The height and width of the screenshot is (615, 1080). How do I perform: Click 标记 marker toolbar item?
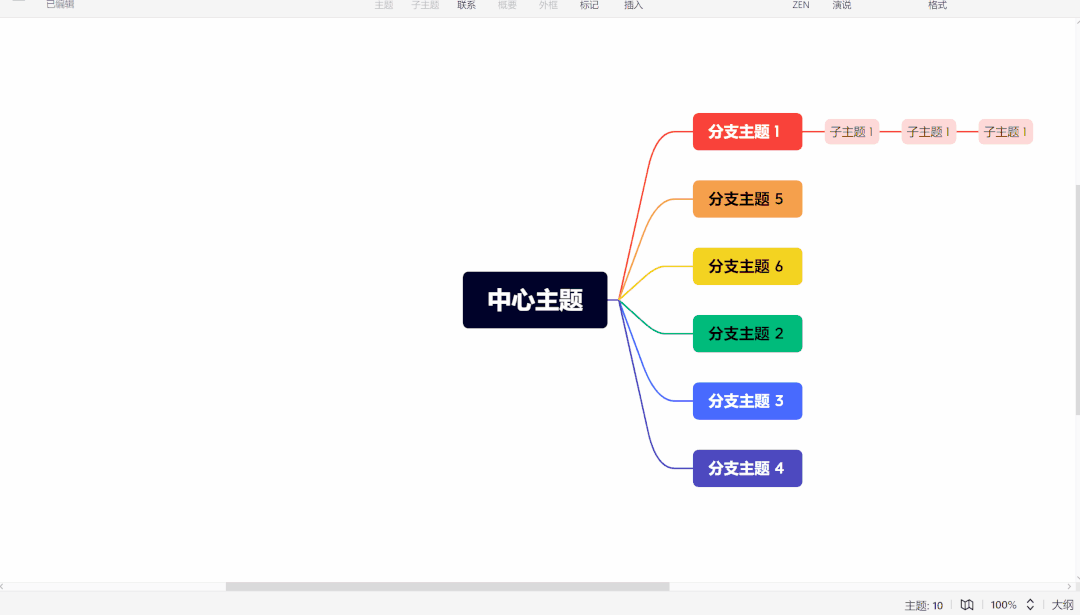[589, 6]
